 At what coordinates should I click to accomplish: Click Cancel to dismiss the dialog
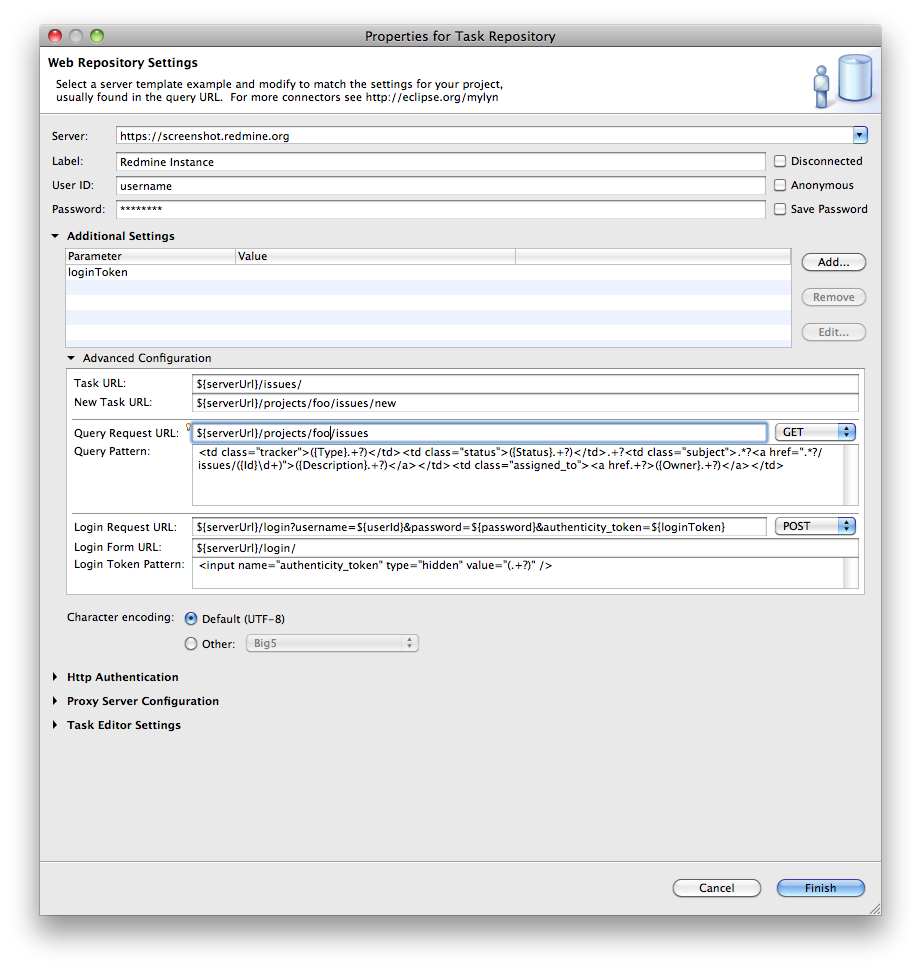(x=716, y=888)
